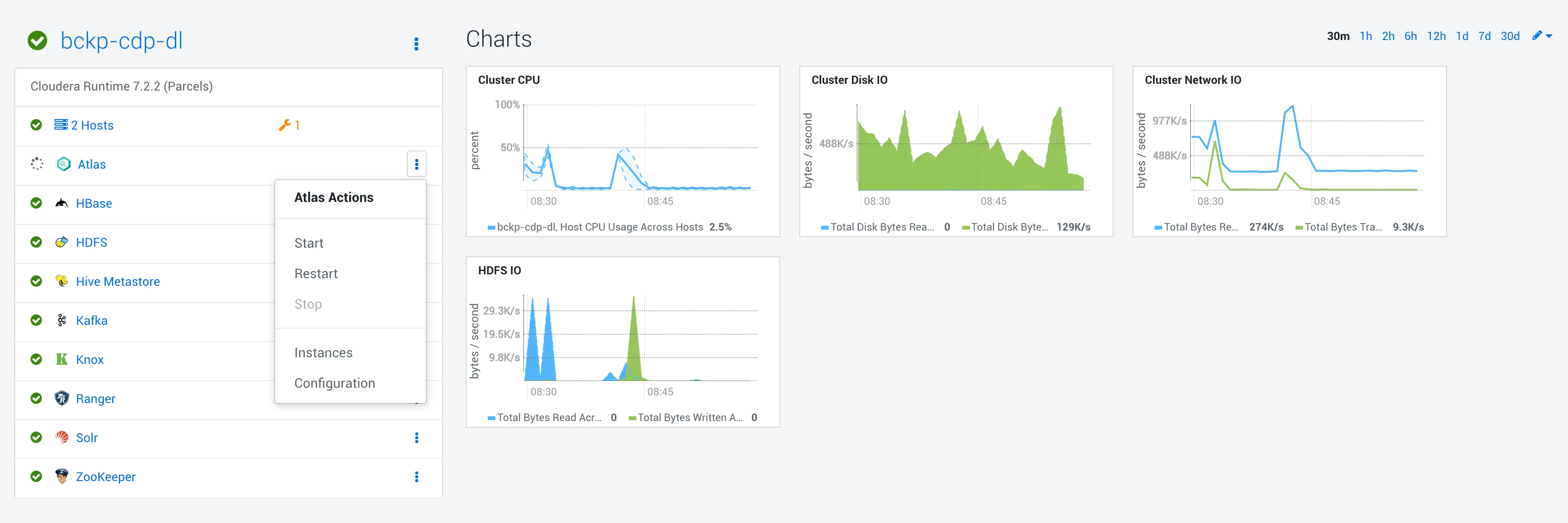Open the chart edit pencil dropdown
1568x523 pixels.
coord(1542,36)
